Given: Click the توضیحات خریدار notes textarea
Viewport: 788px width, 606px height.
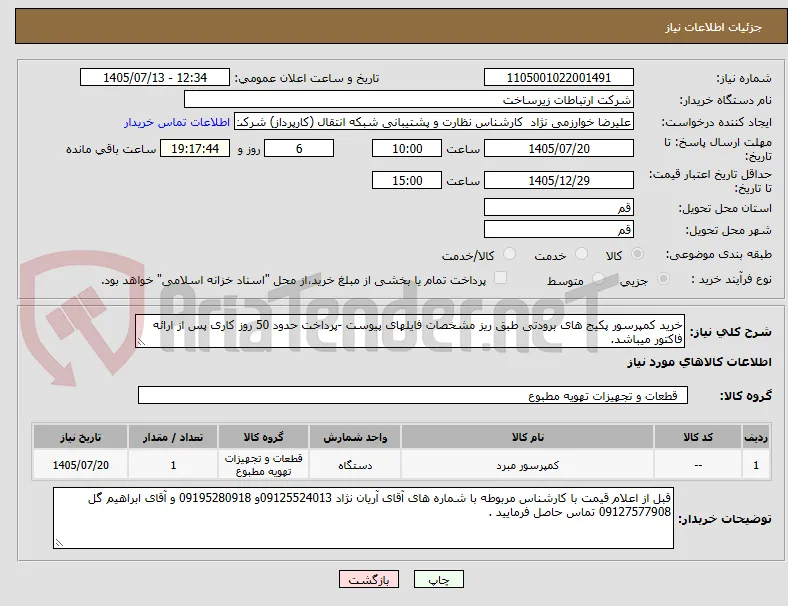Looking at the screenshot, I should click(x=363, y=518).
